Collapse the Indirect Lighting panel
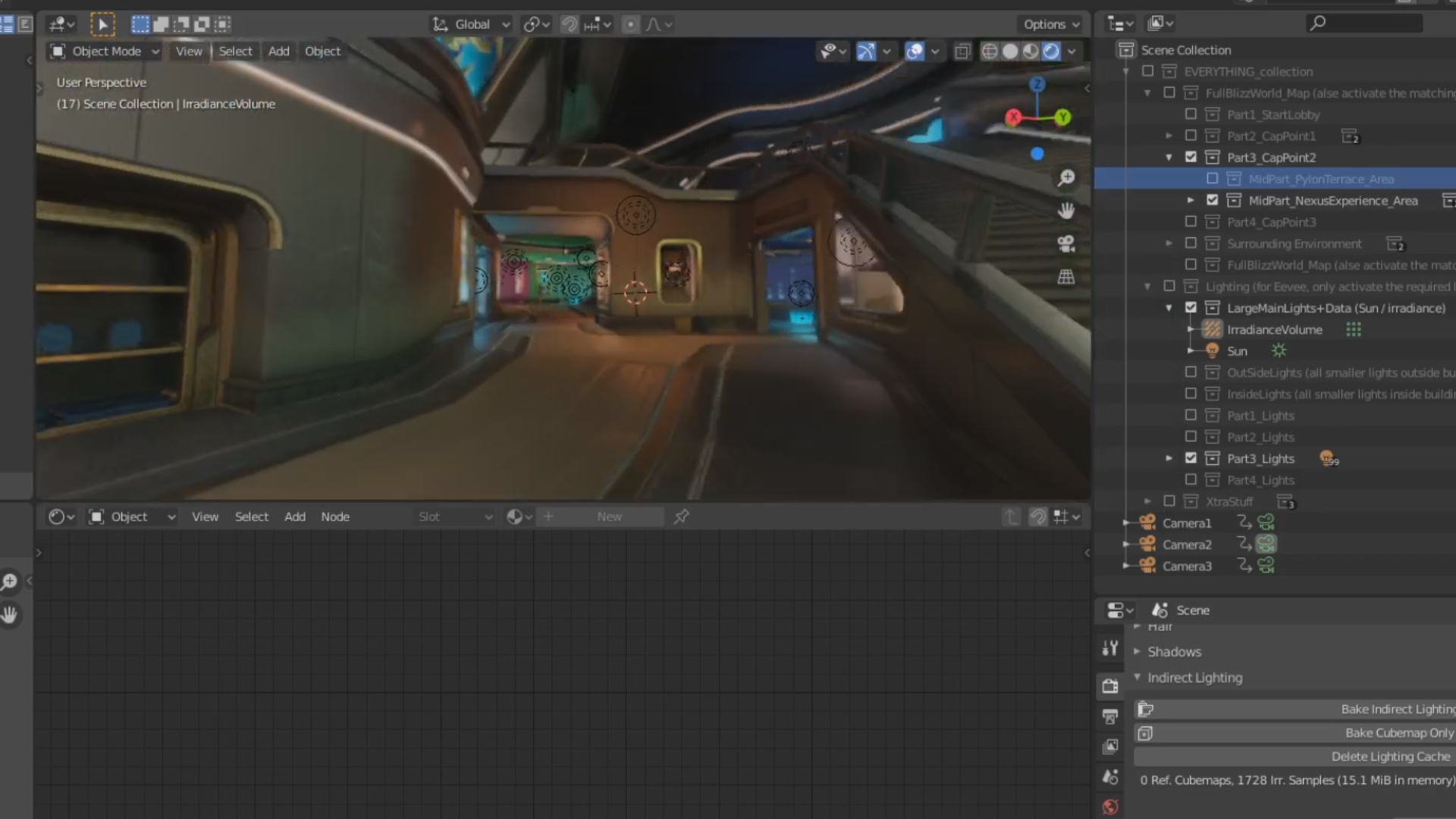Screen dimensions: 1456x819 click(1194, 677)
